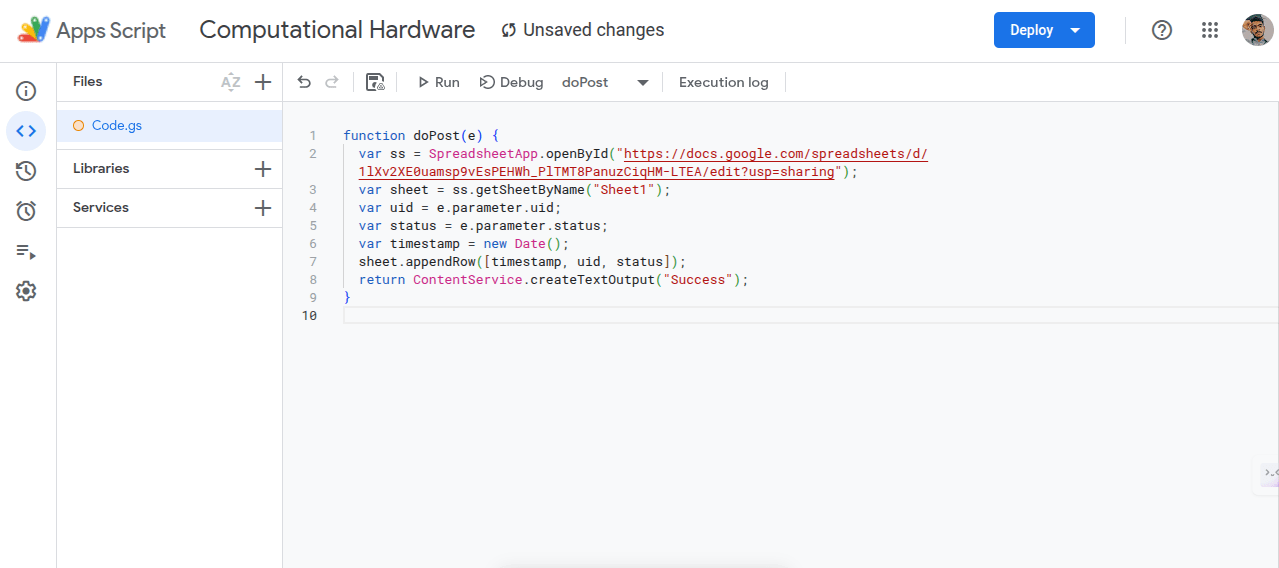This screenshot has height=568, width=1279.
Task: Select the Code.gs file
Action: click(x=116, y=125)
